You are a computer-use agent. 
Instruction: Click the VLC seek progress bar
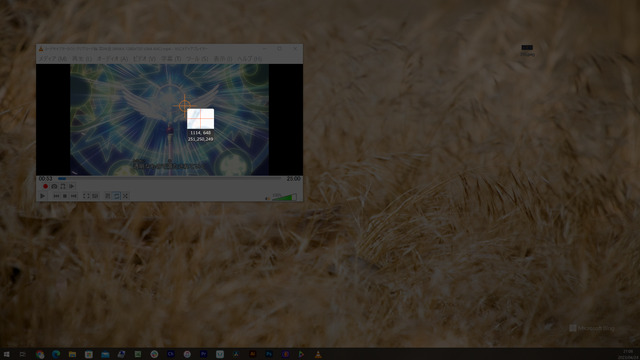point(169,179)
